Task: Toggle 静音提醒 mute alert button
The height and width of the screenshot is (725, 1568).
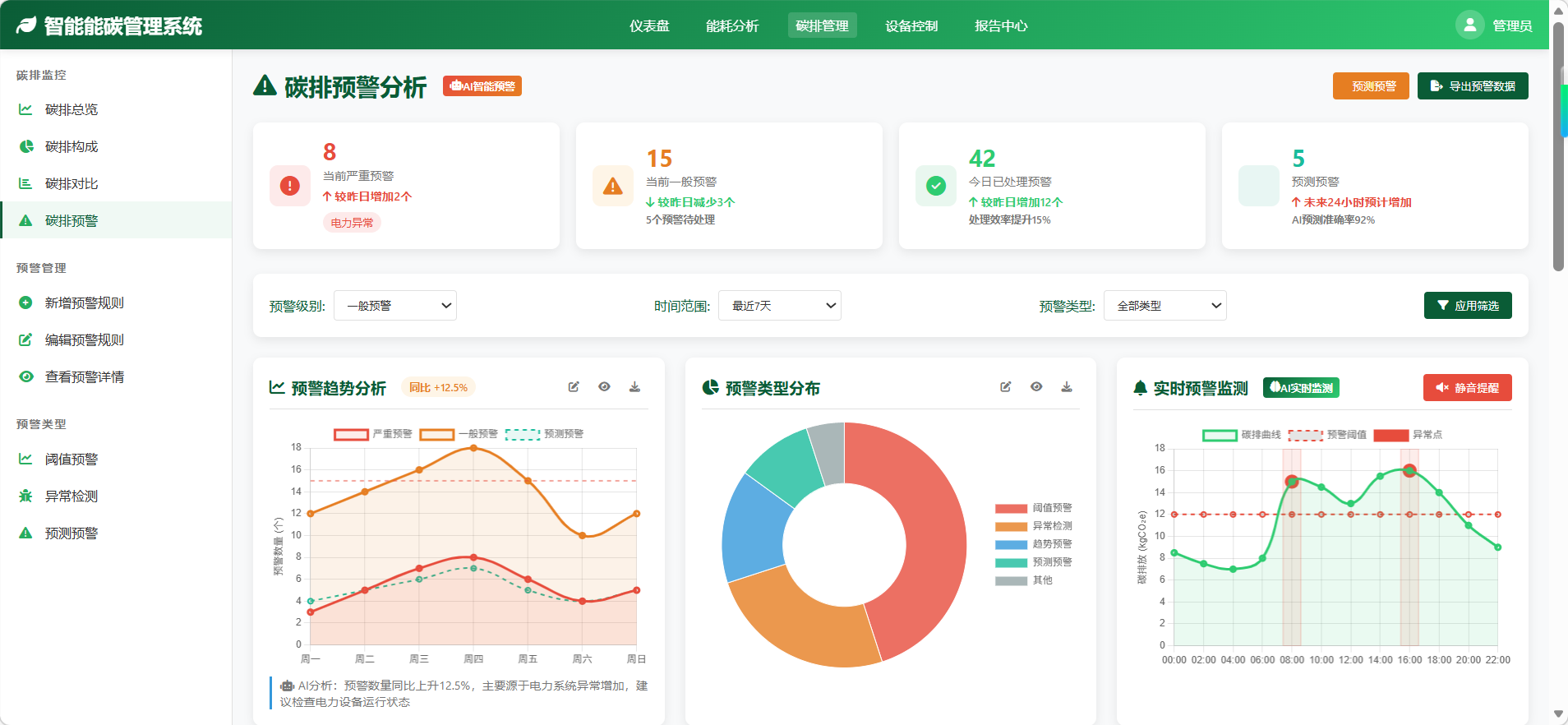Action: pyautogui.click(x=1467, y=388)
